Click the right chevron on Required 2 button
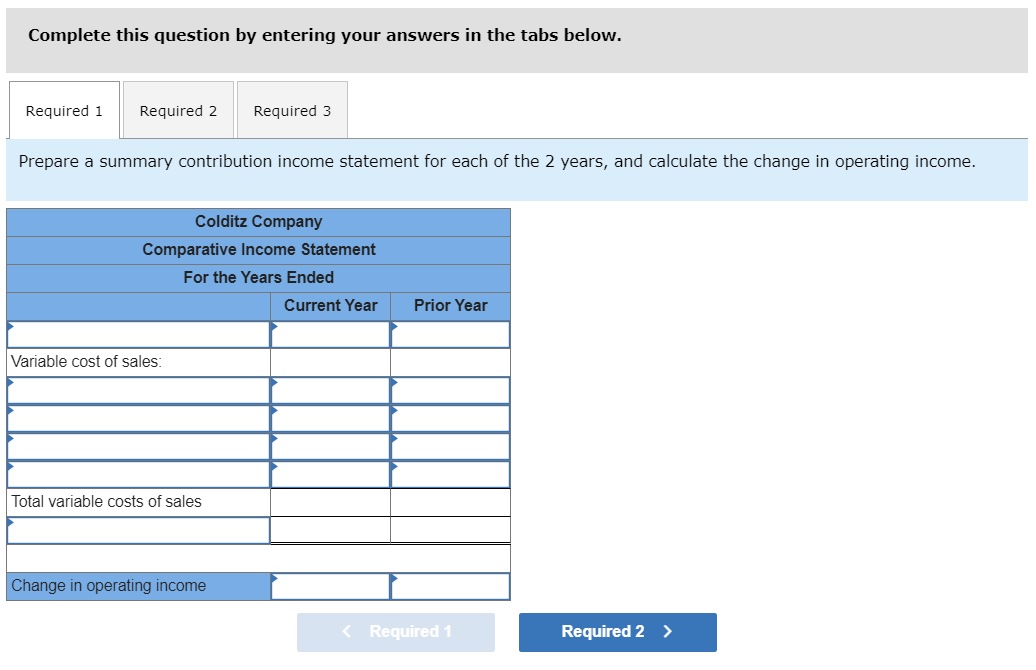 click(668, 632)
